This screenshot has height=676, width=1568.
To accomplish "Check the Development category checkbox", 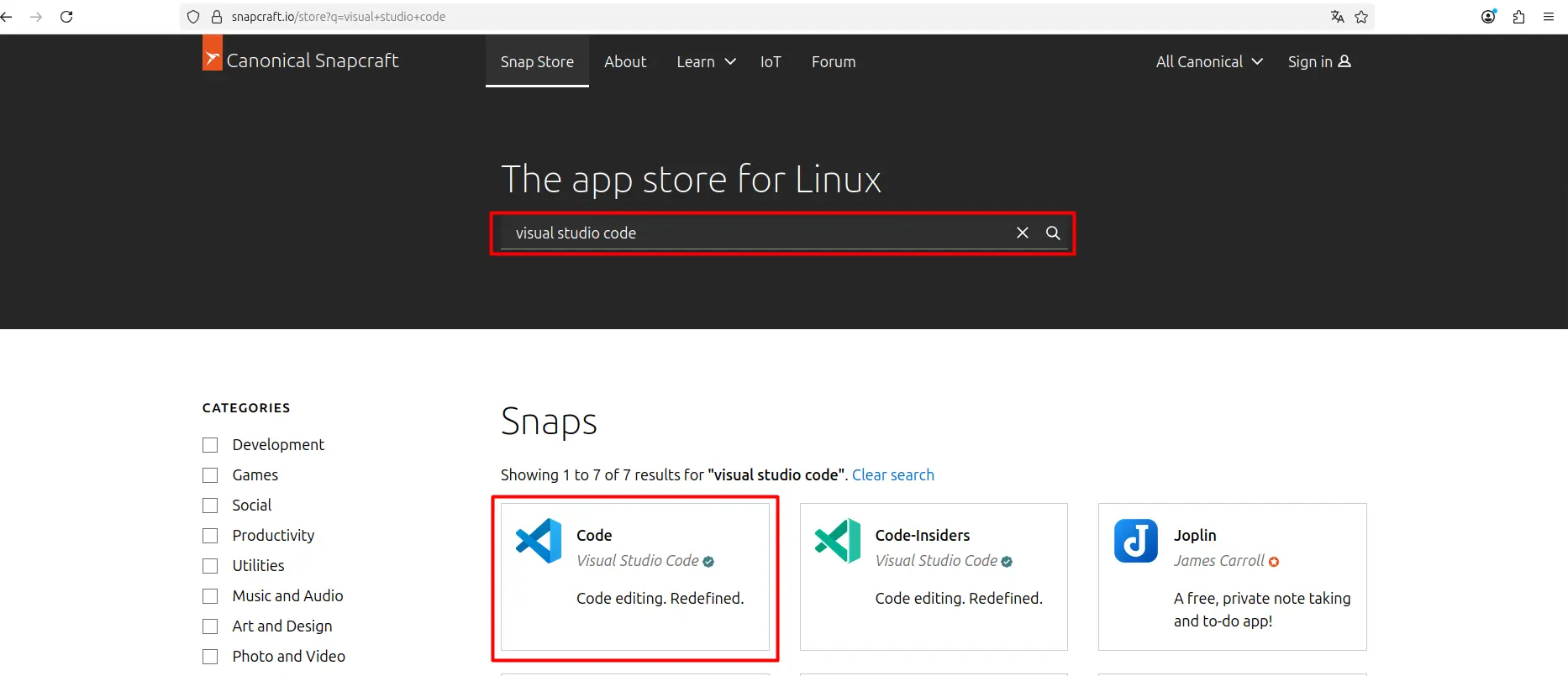I will (x=210, y=445).
